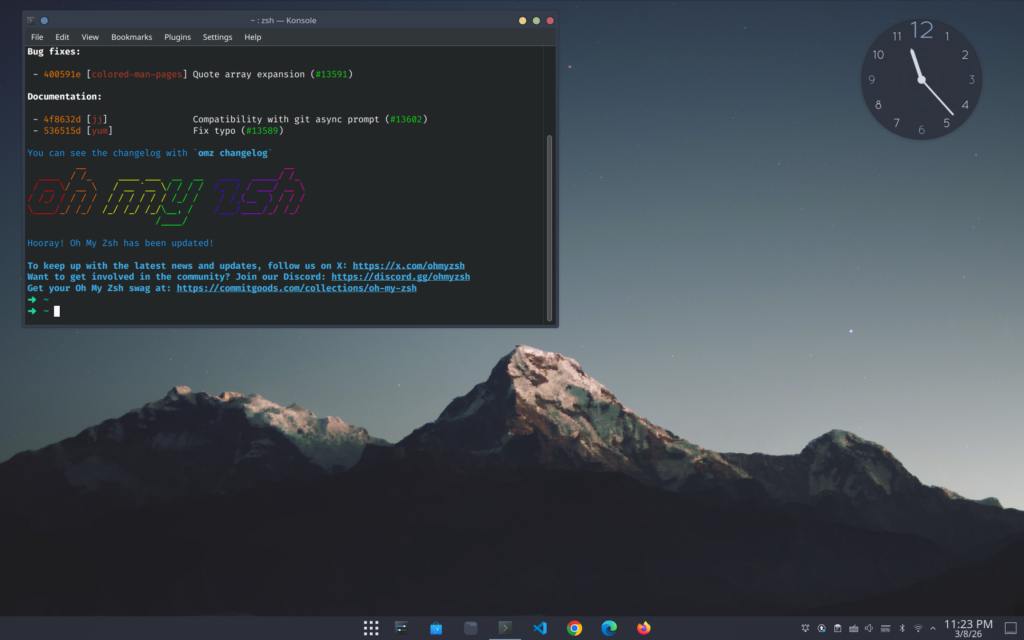Open Google Chrome from the taskbar
Viewport: 1024px width, 640px height.
pyautogui.click(x=574, y=628)
